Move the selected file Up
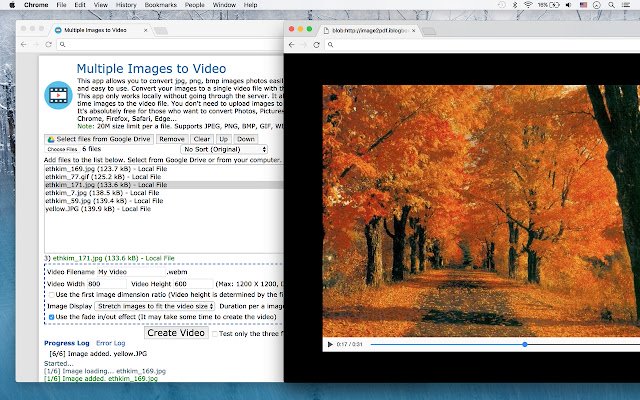640x400 pixels. 223,139
